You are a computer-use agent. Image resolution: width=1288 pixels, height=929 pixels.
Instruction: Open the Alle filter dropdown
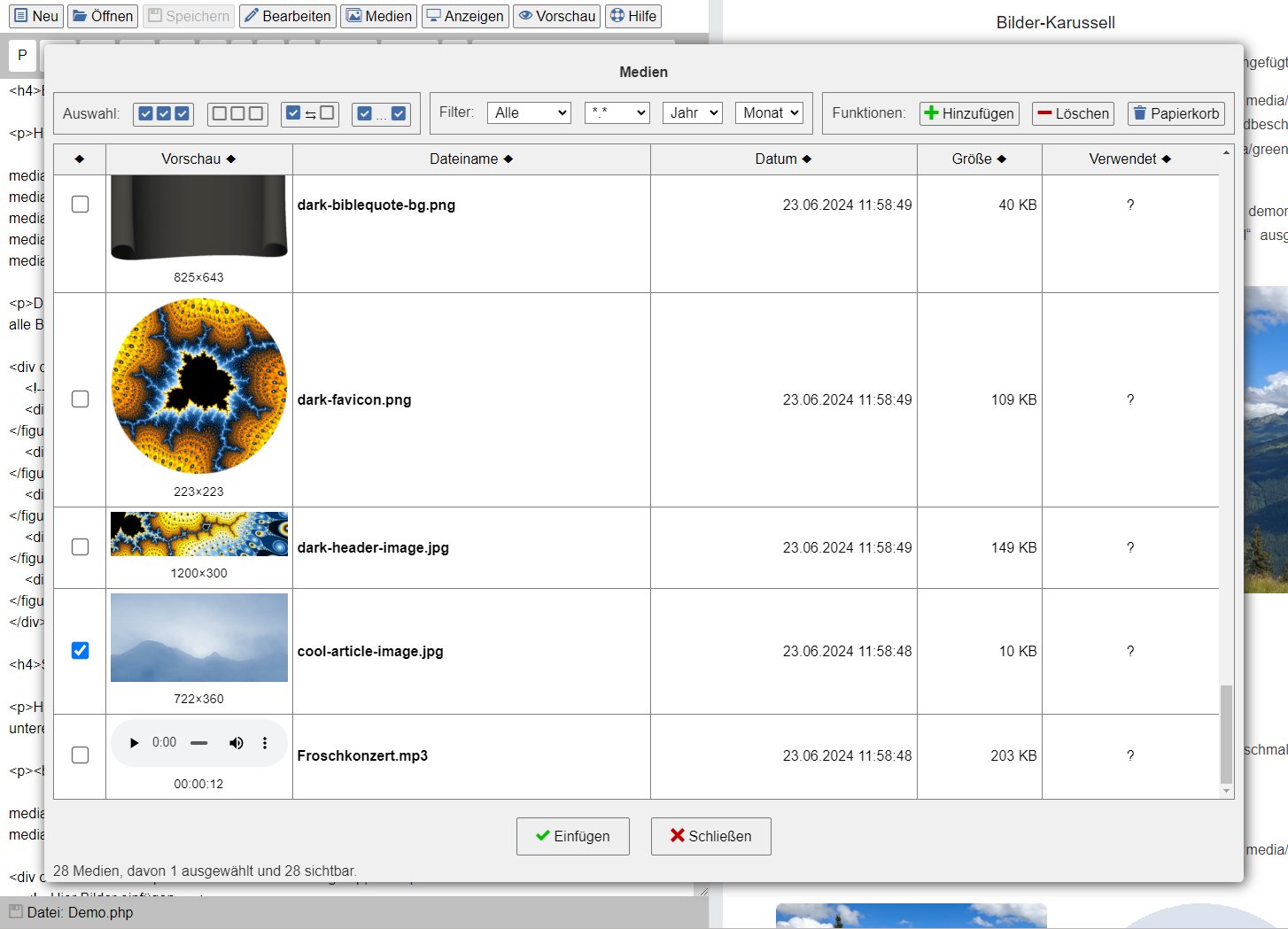click(529, 112)
